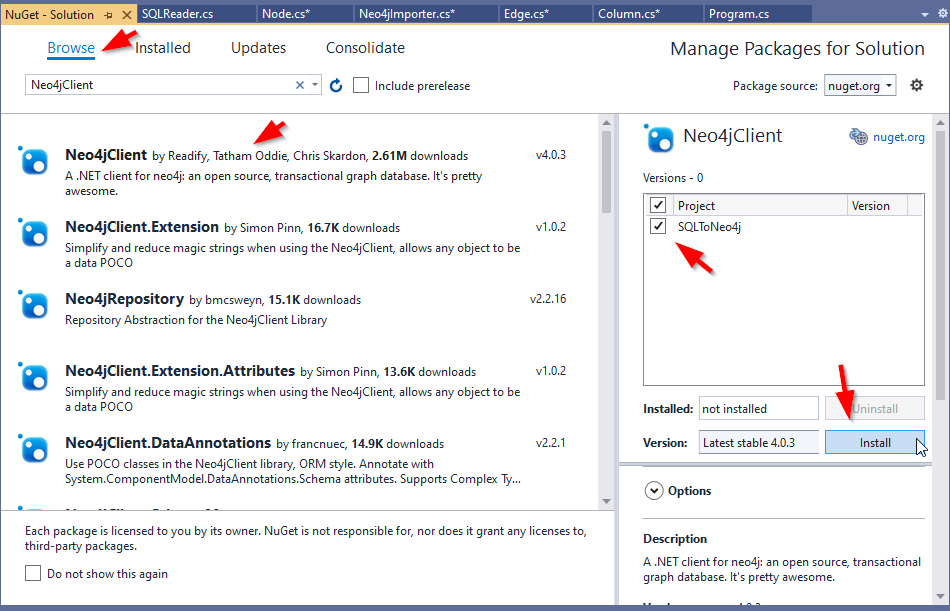Image resolution: width=950 pixels, height=611 pixels.
Task: Click the v2.2.16 version label
Action: point(548,299)
